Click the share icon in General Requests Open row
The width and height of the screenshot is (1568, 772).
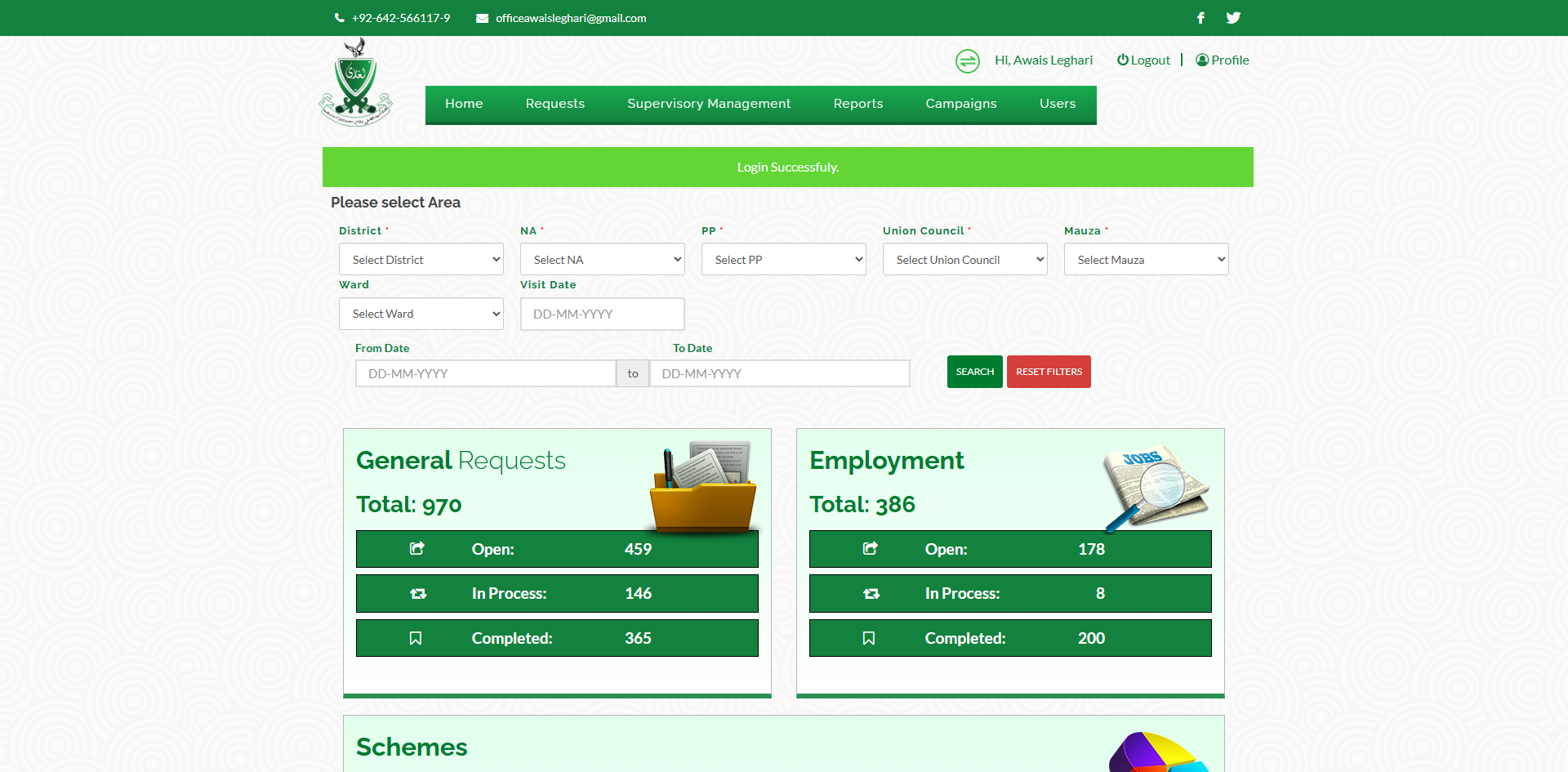(416, 548)
